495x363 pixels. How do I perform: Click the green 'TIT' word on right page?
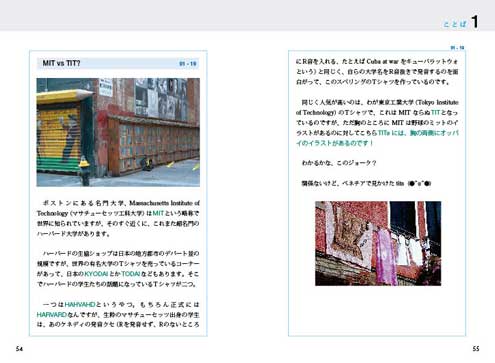coord(435,112)
